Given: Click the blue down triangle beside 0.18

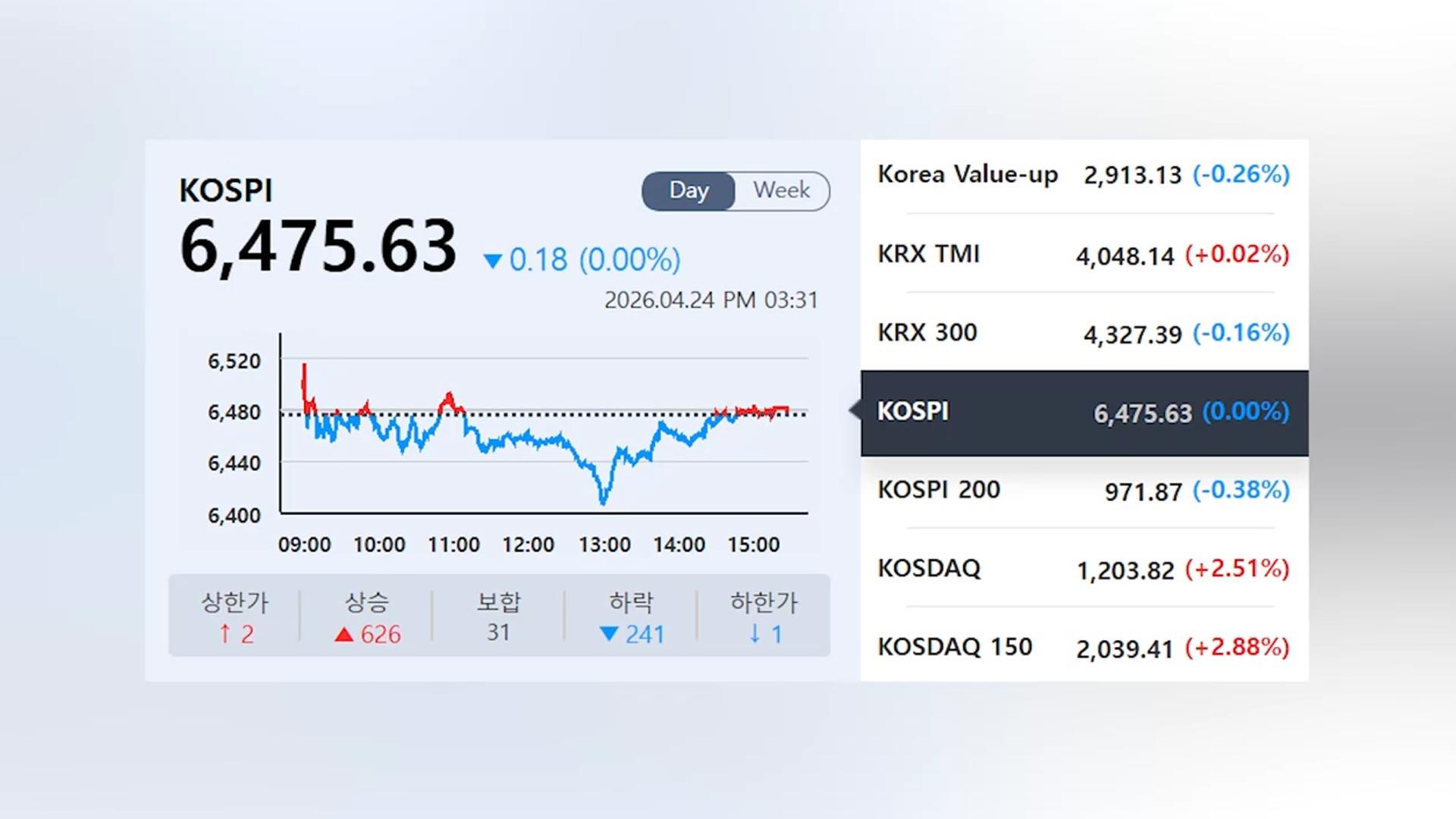Looking at the screenshot, I should [493, 262].
